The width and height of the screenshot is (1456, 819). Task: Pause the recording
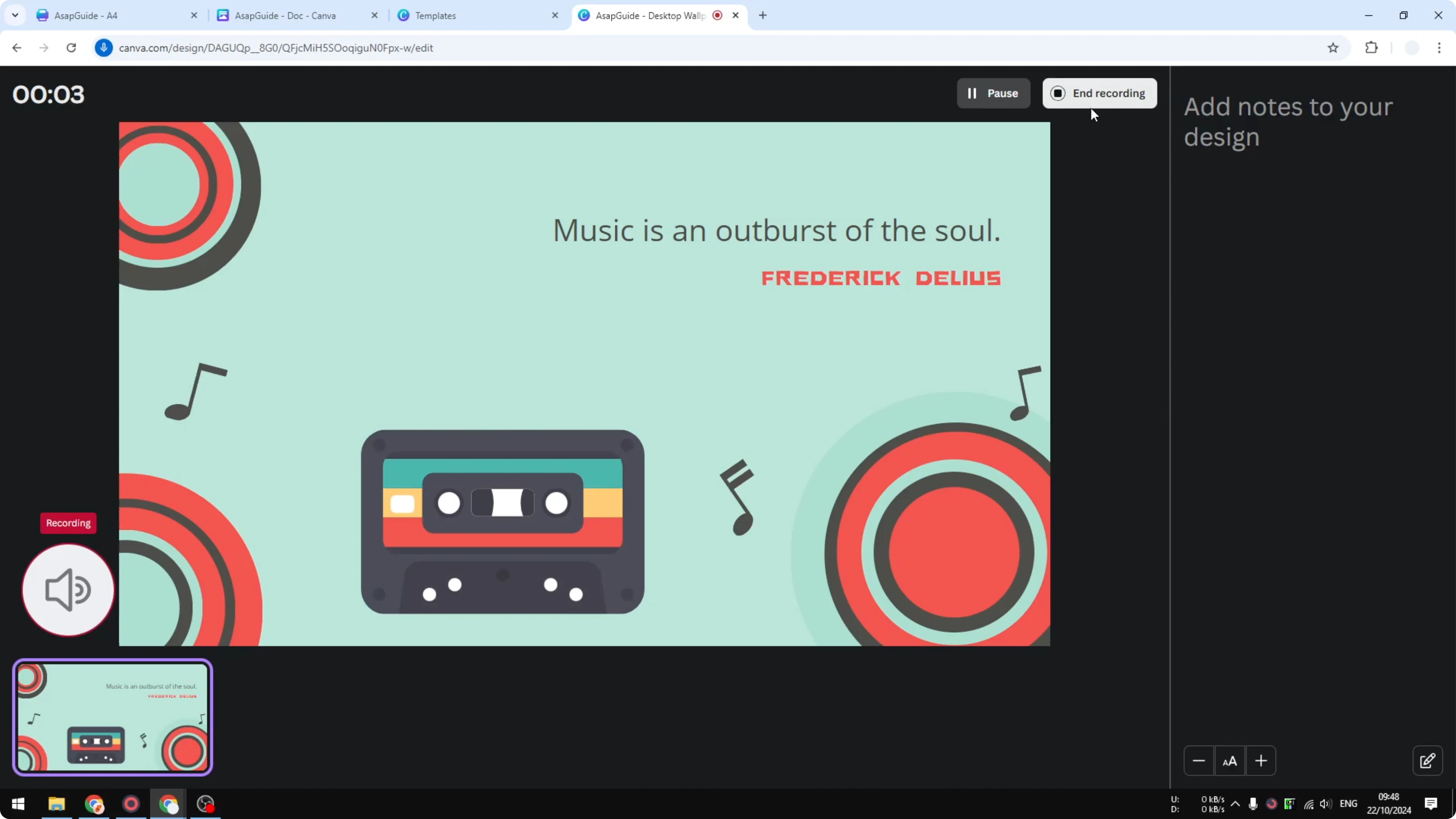(993, 93)
